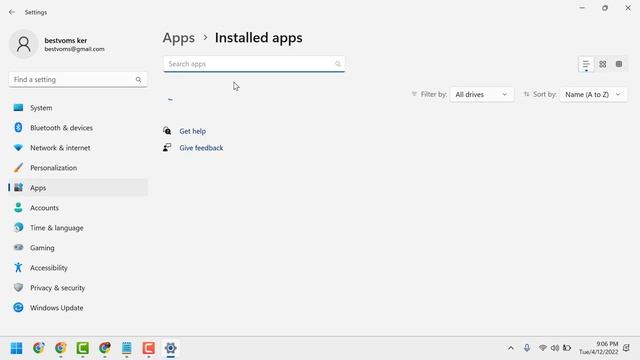This screenshot has height=360, width=640.
Task: Open Bluetooth & devices settings
Action: pos(78,128)
